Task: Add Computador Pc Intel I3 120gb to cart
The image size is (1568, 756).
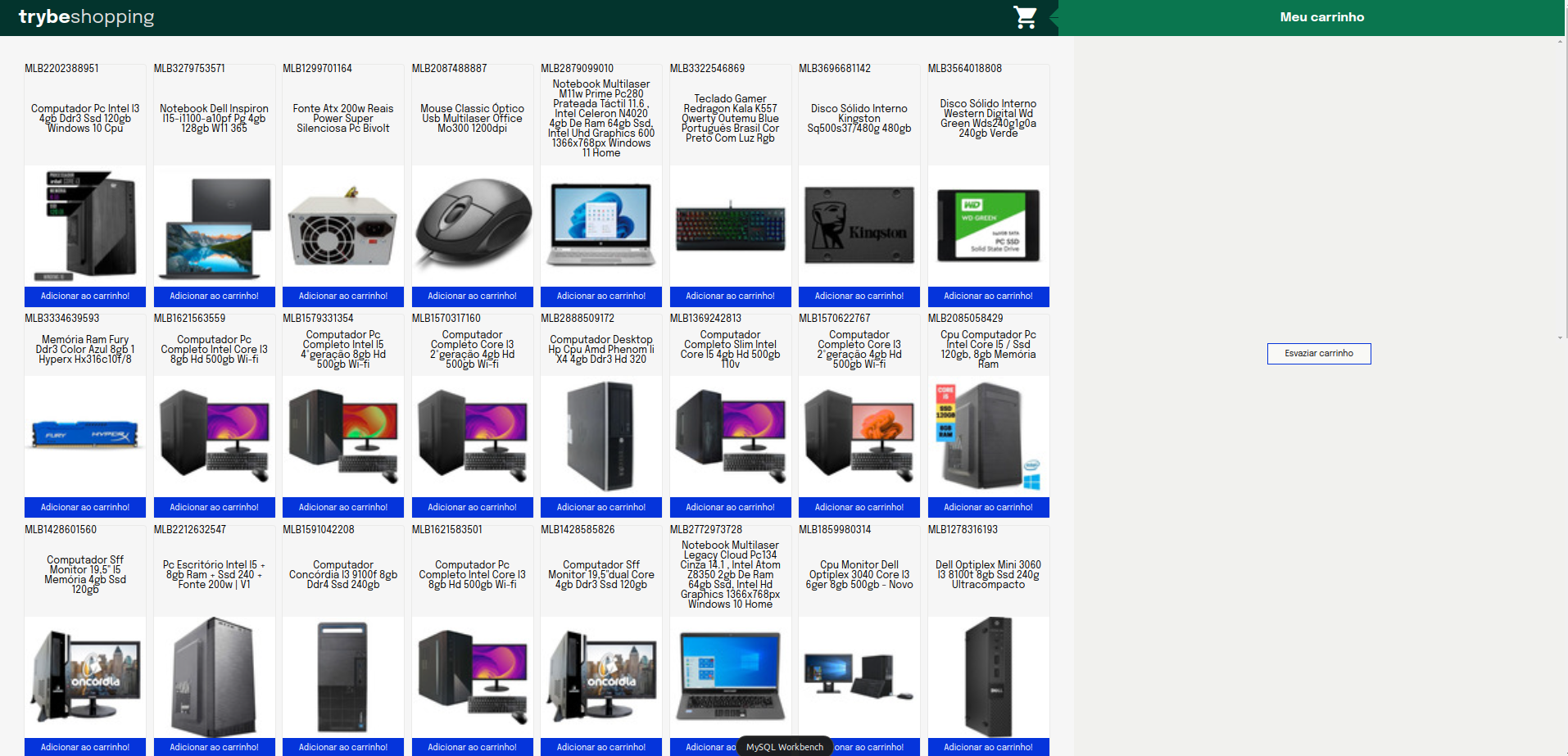Action: pyautogui.click(x=85, y=297)
